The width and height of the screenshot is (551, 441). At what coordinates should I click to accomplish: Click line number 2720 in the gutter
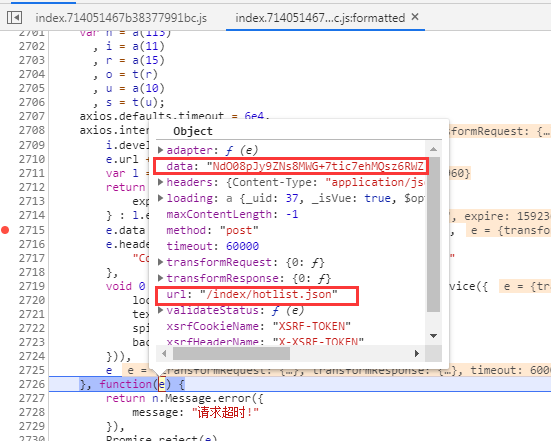click(x=32, y=300)
